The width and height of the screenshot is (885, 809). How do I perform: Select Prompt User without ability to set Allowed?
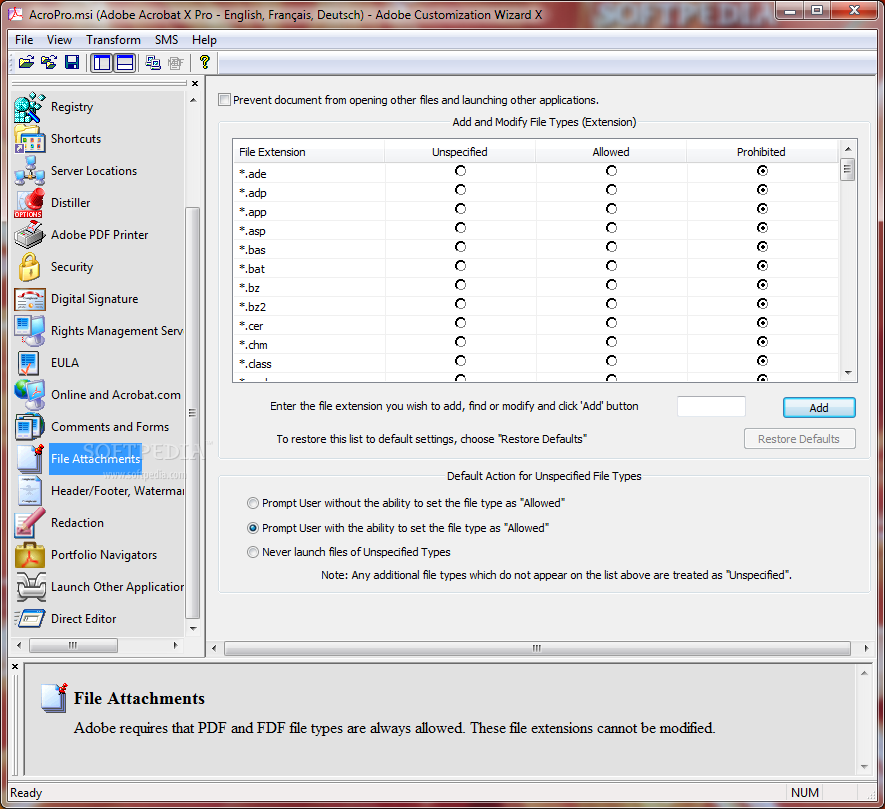tap(253, 503)
